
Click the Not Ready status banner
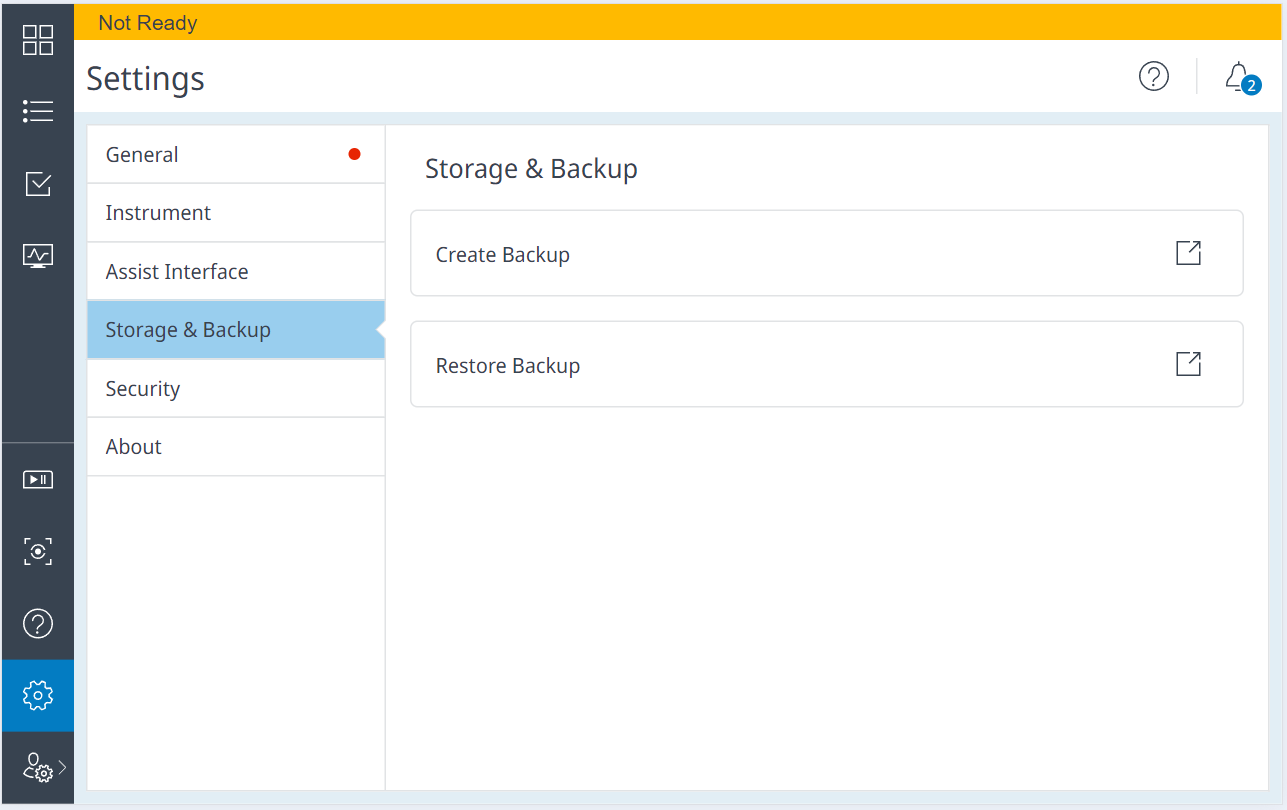click(679, 23)
